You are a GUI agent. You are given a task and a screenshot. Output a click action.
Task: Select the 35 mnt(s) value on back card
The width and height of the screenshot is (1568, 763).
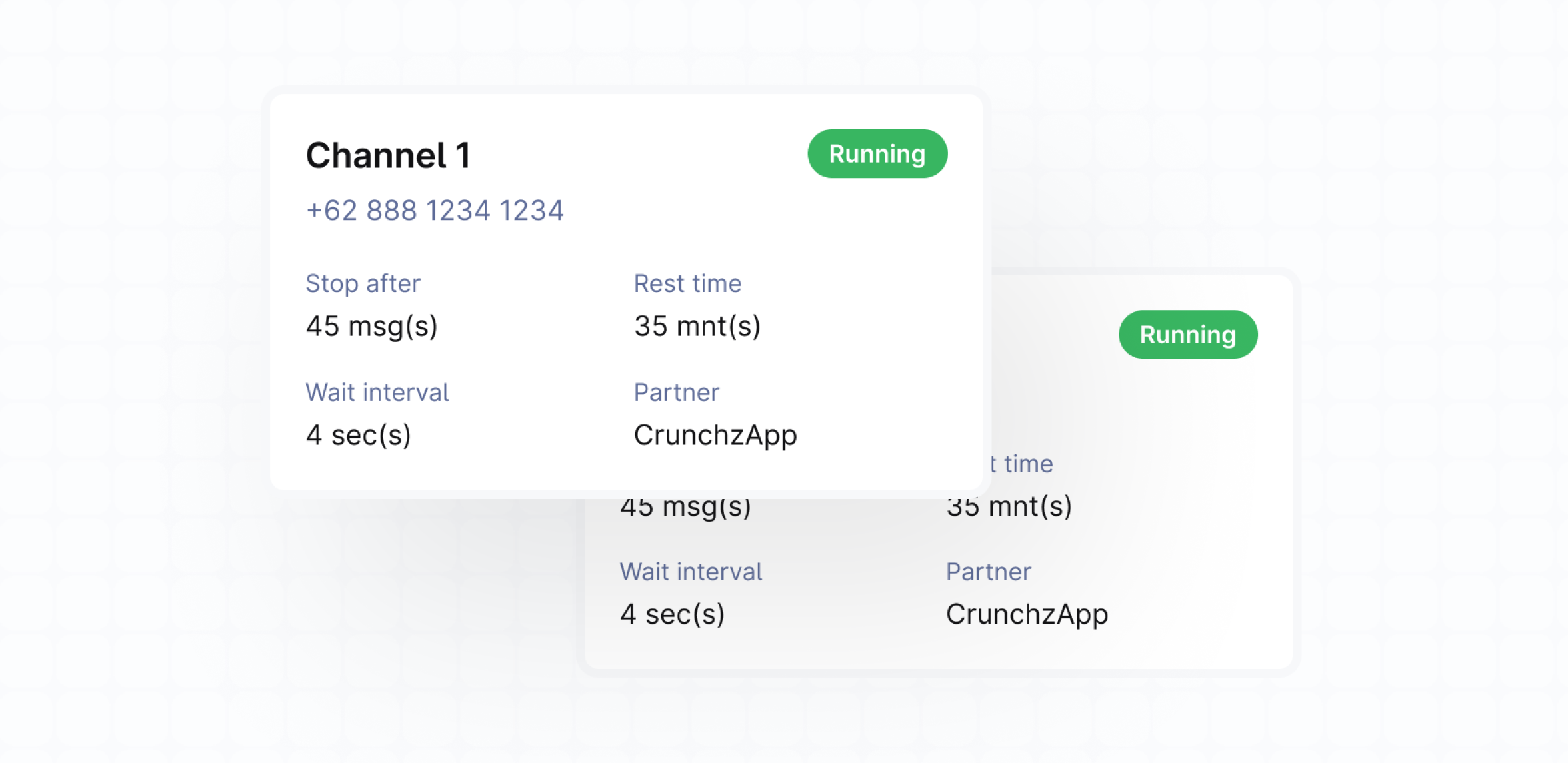(1009, 508)
